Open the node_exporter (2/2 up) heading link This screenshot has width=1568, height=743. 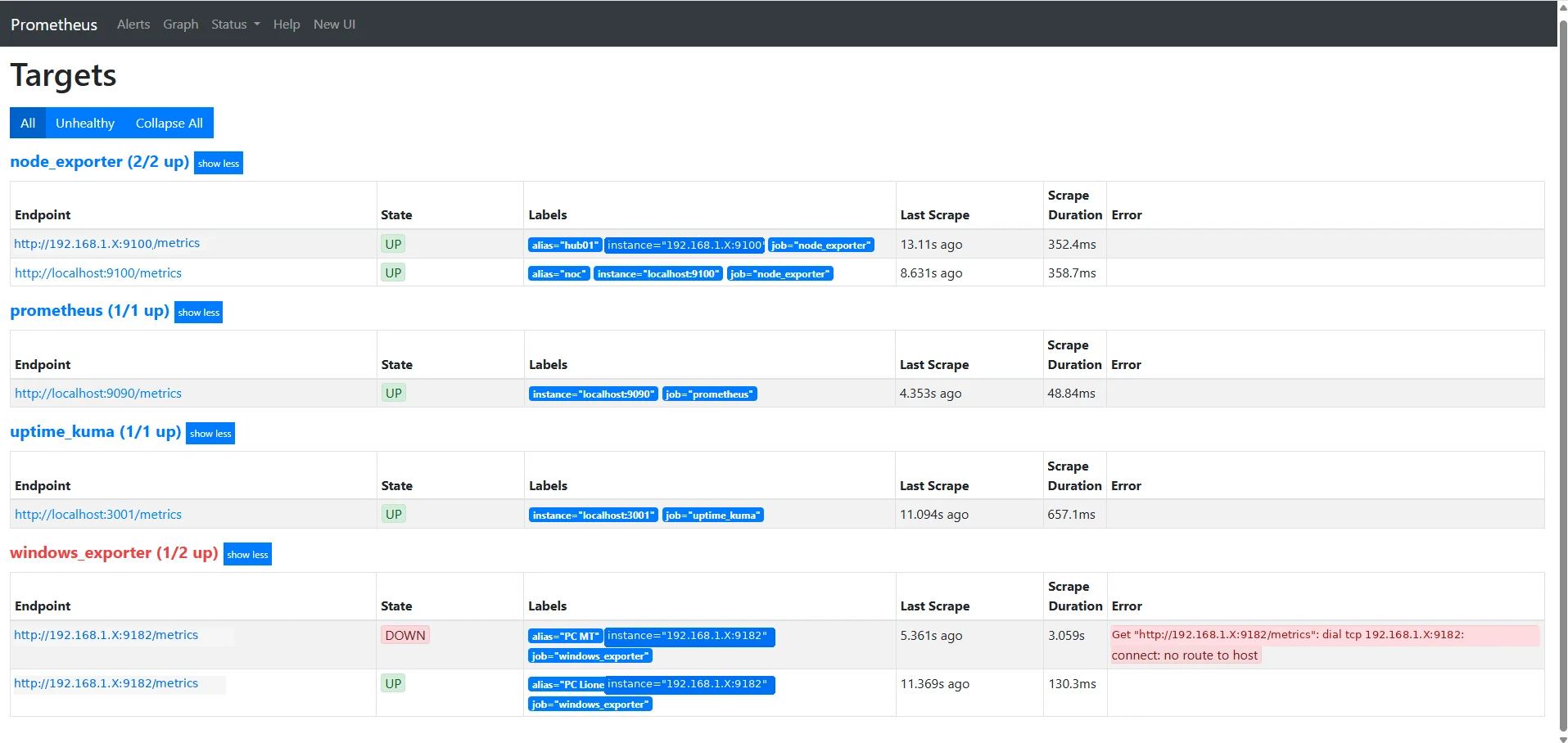pyautogui.click(x=100, y=161)
